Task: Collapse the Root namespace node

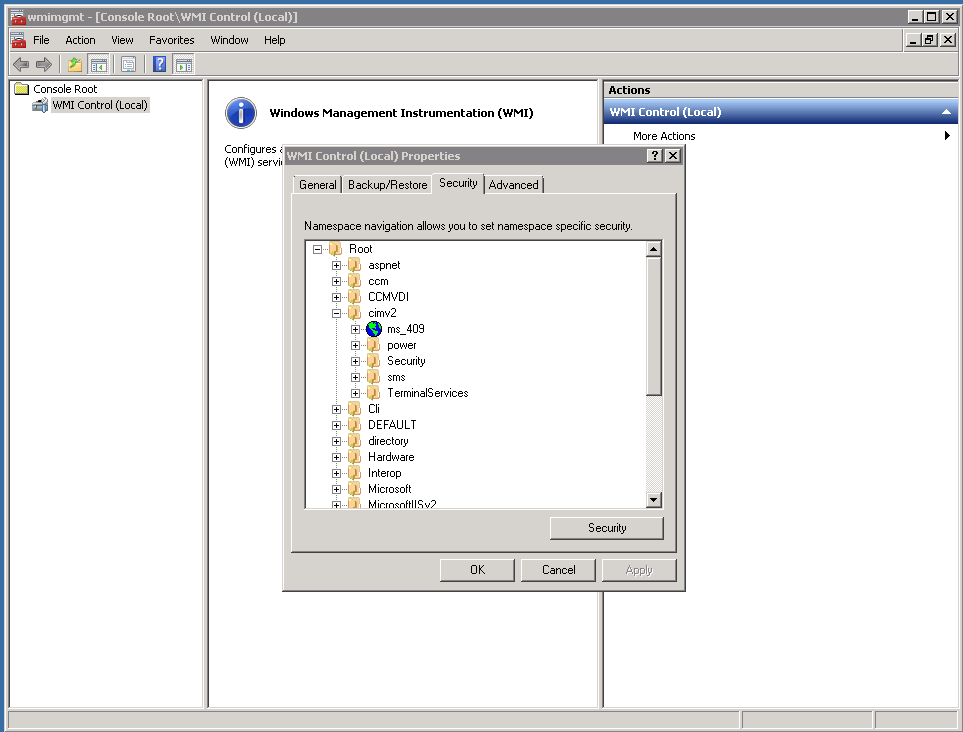Action: coord(318,249)
